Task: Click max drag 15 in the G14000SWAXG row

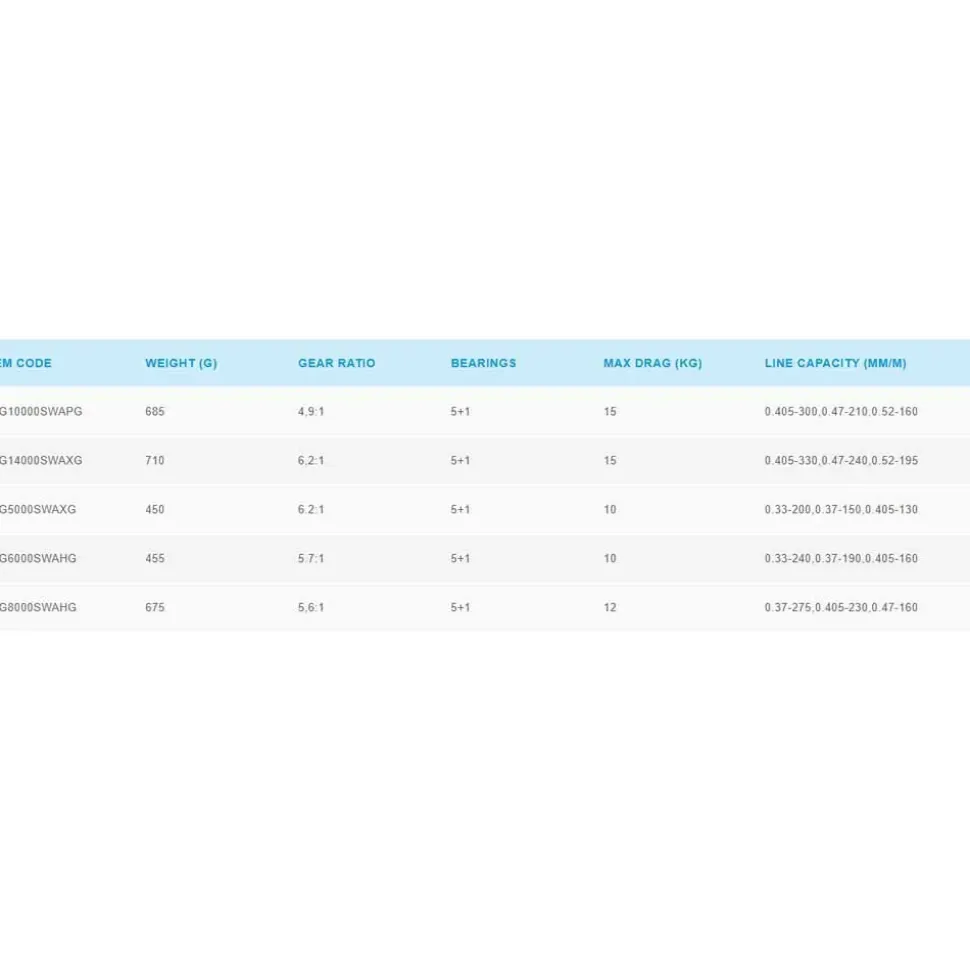Action: [610, 461]
